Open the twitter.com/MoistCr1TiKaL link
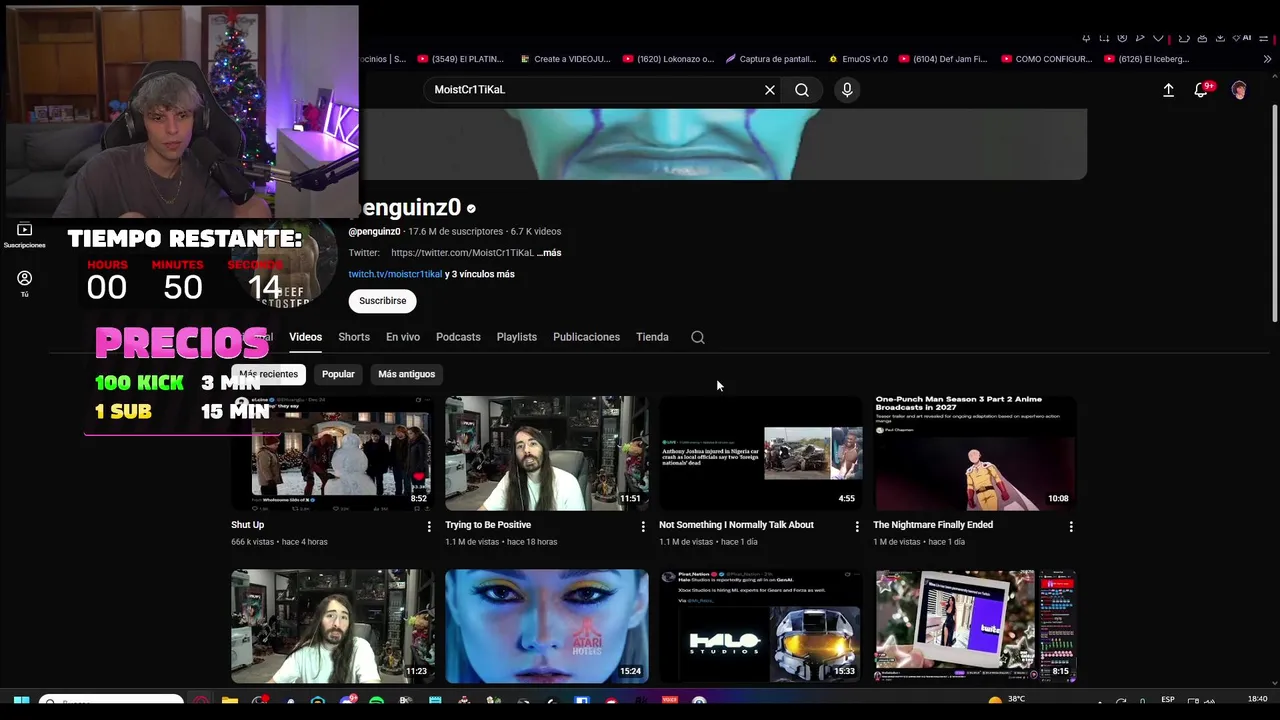 462,253
